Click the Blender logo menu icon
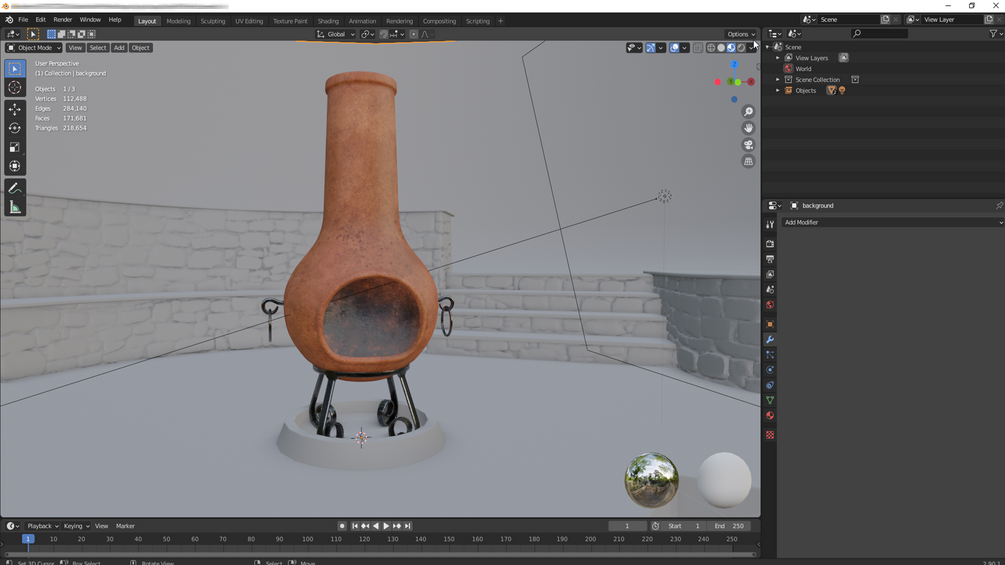 point(9,20)
